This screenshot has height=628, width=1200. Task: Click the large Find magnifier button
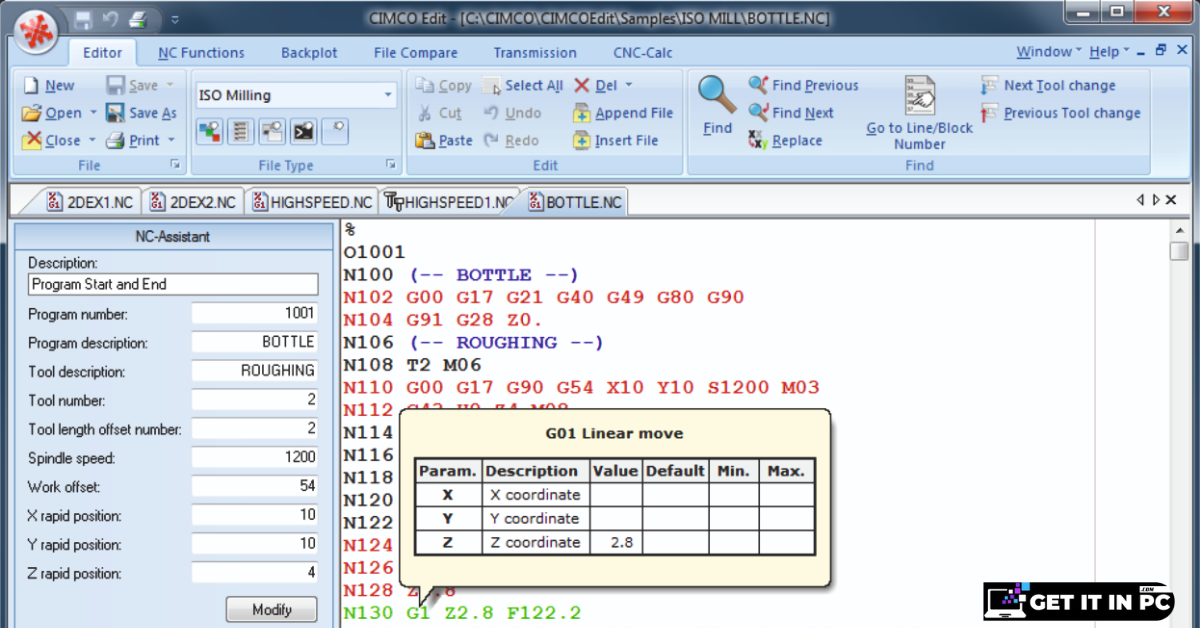717,105
